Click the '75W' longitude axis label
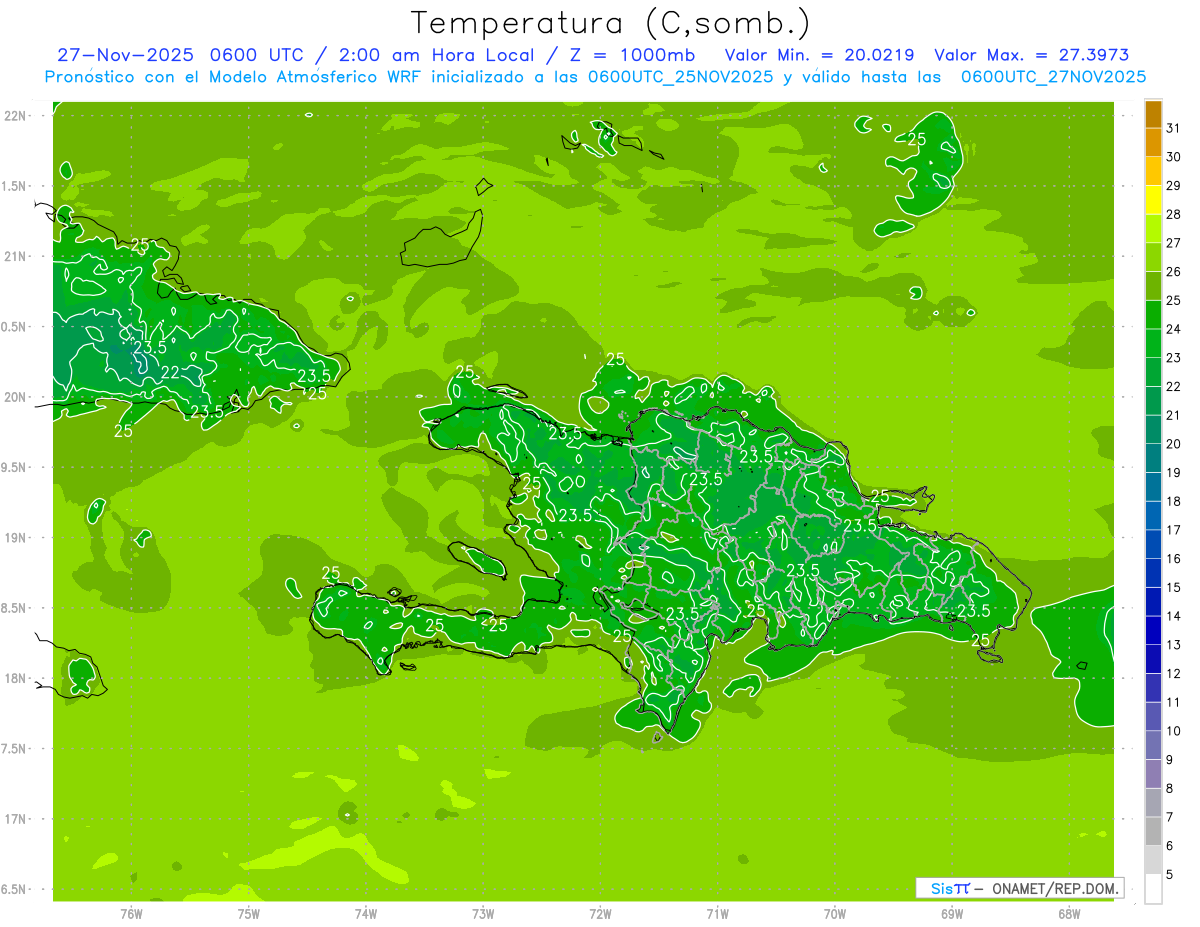 pos(248,914)
